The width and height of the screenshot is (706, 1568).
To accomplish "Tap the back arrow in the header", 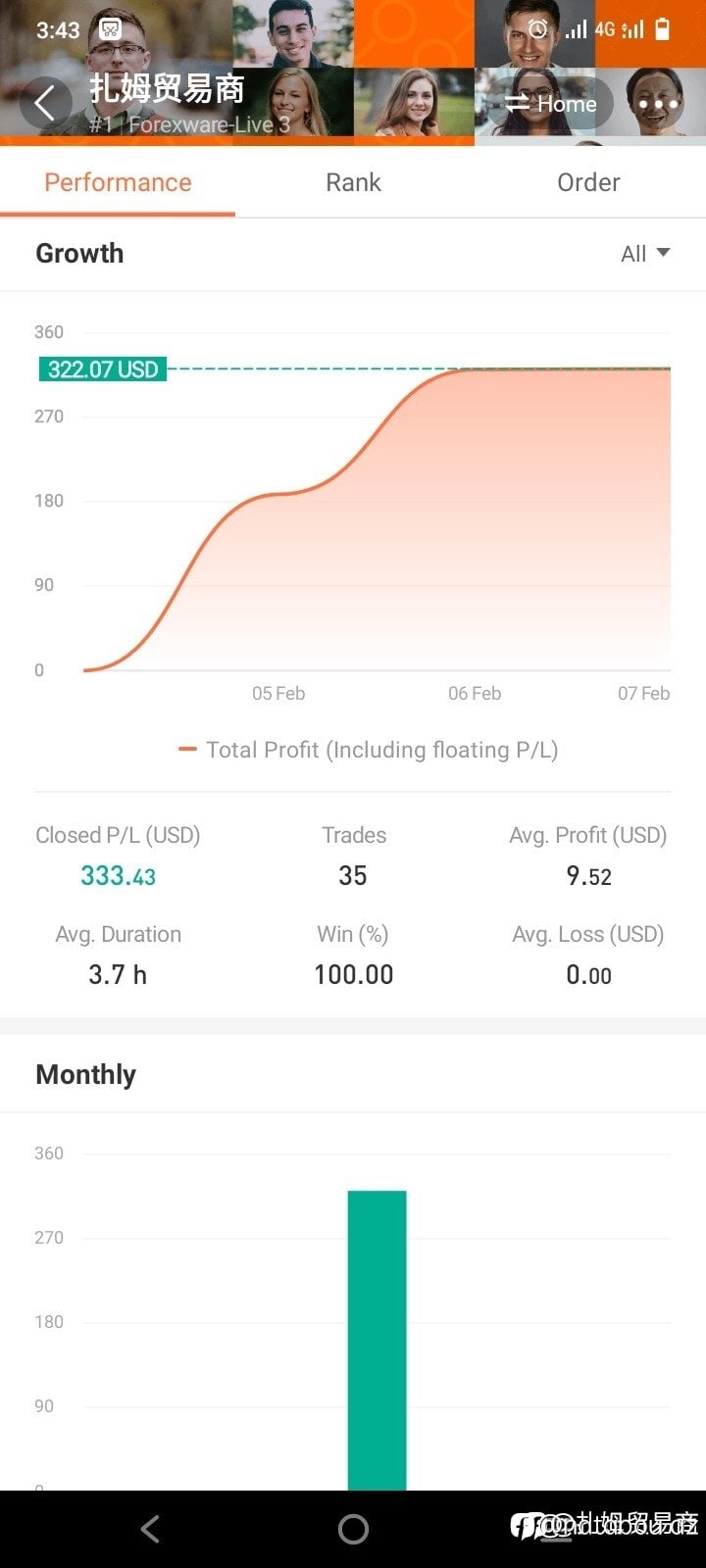I will 45,103.
